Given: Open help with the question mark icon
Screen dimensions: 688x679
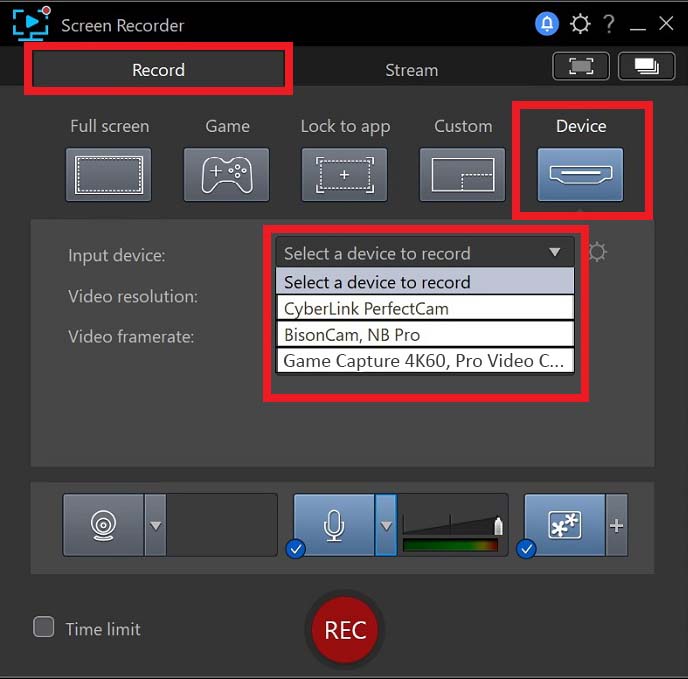Looking at the screenshot, I should (x=609, y=24).
